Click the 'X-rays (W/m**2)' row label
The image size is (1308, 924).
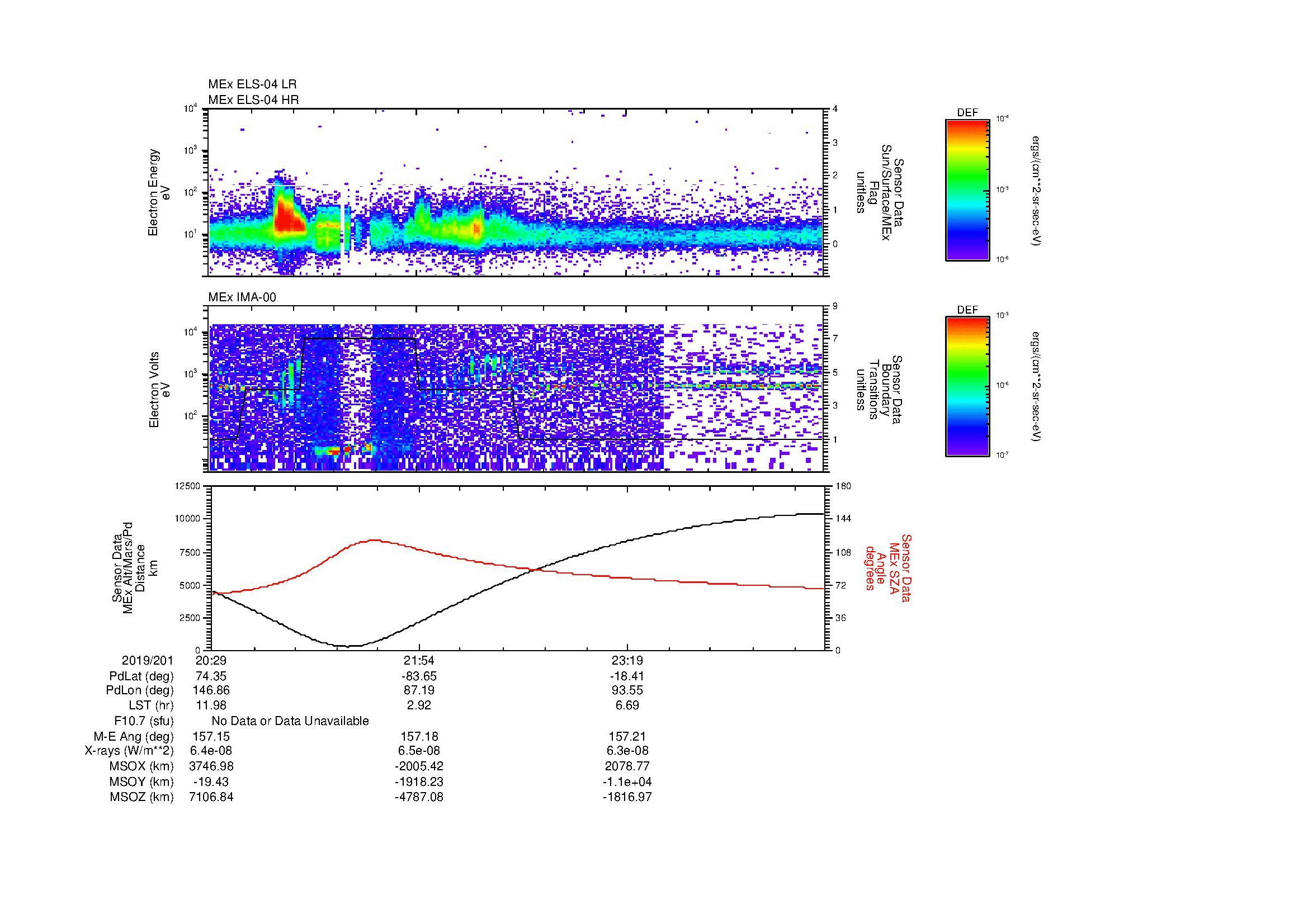coord(129,751)
